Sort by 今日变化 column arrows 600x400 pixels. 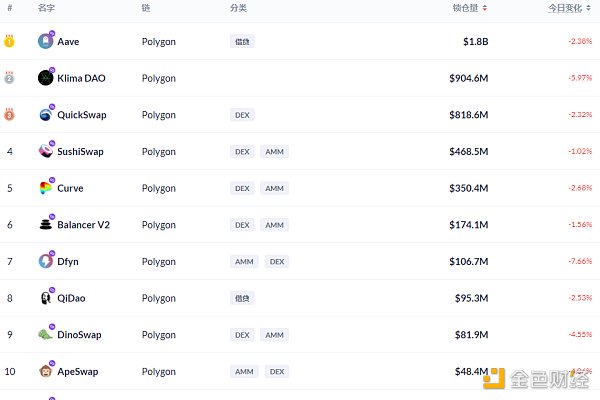point(588,8)
